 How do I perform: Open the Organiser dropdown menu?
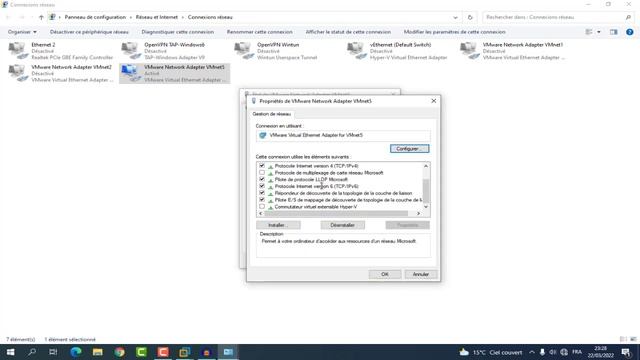(22, 32)
